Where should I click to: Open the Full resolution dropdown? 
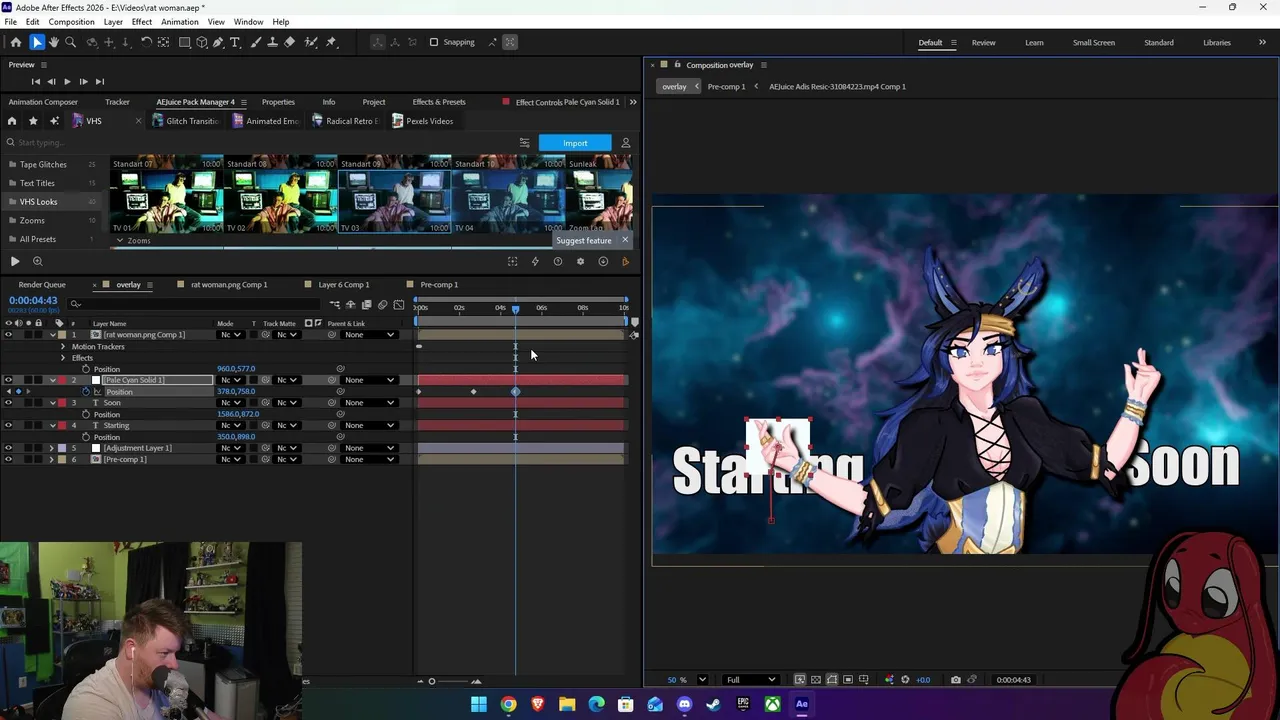[750, 680]
